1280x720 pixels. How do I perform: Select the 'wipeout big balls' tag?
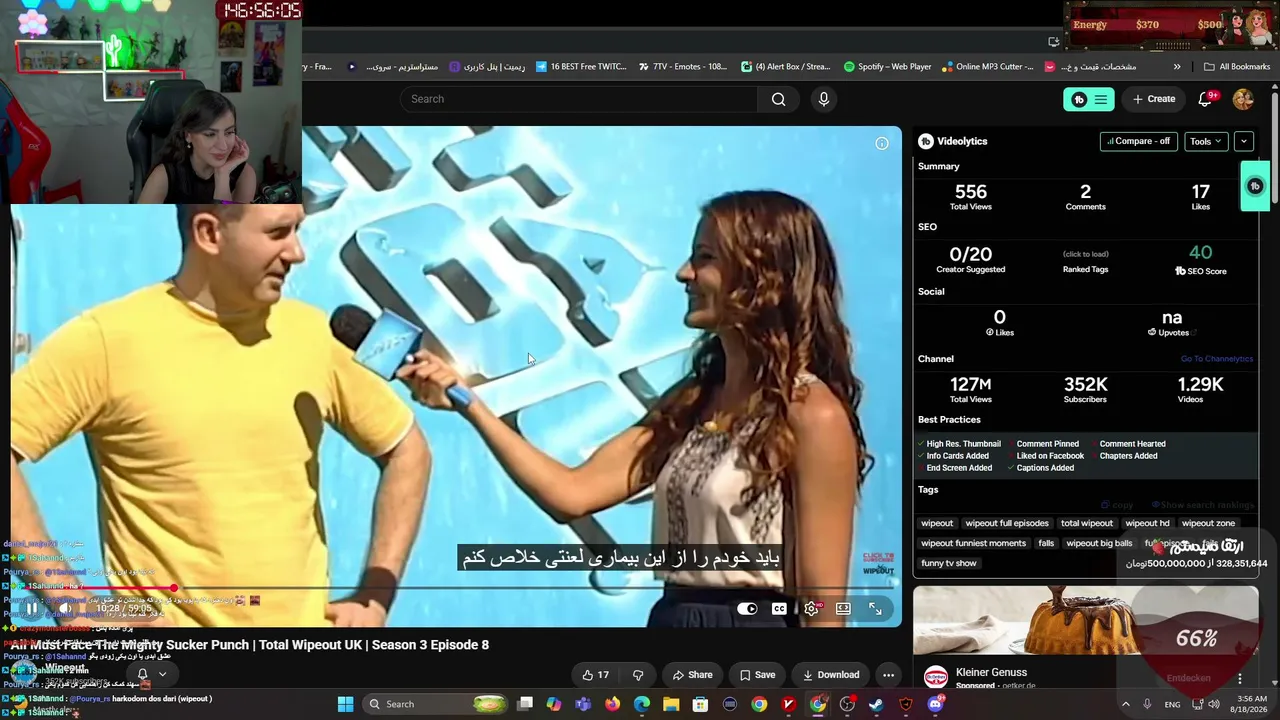(x=1099, y=543)
